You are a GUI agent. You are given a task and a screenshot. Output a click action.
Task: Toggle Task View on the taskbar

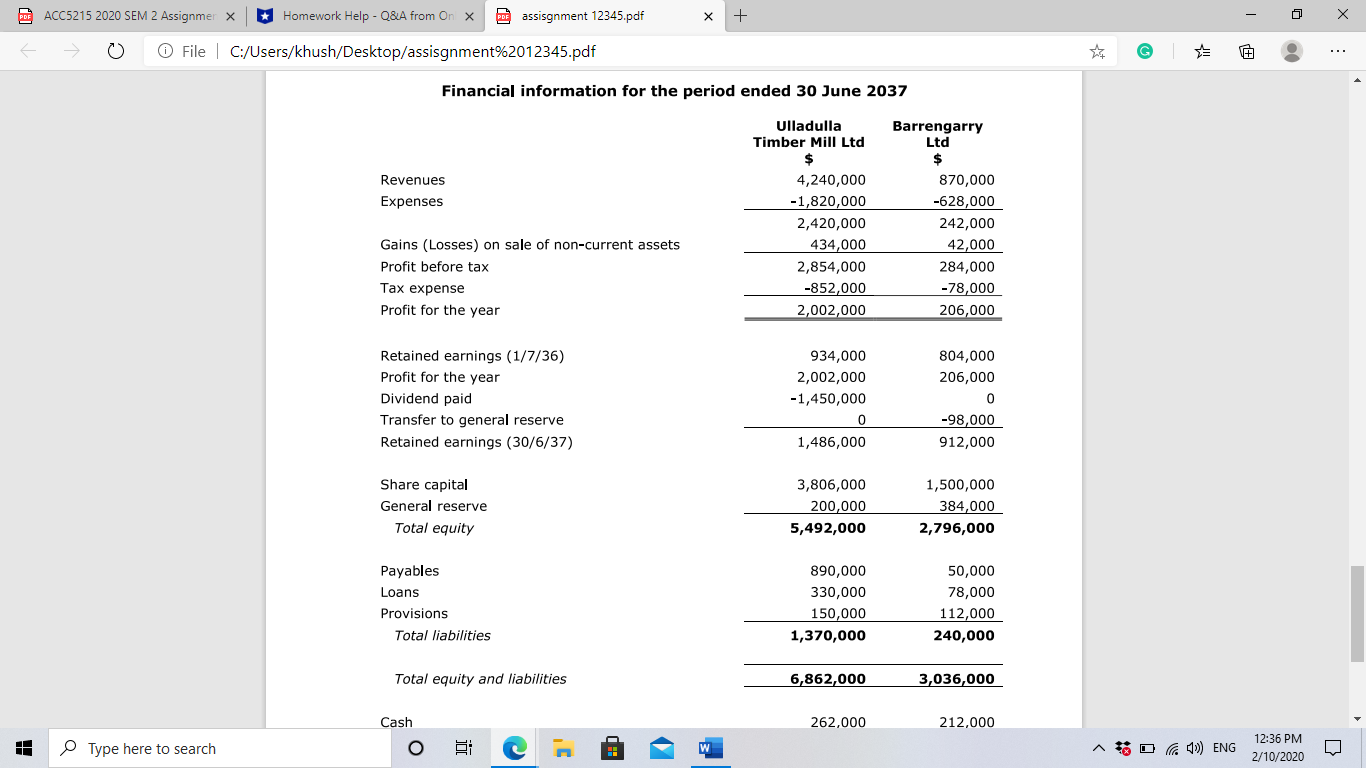pyautogui.click(x=463, y=747)
